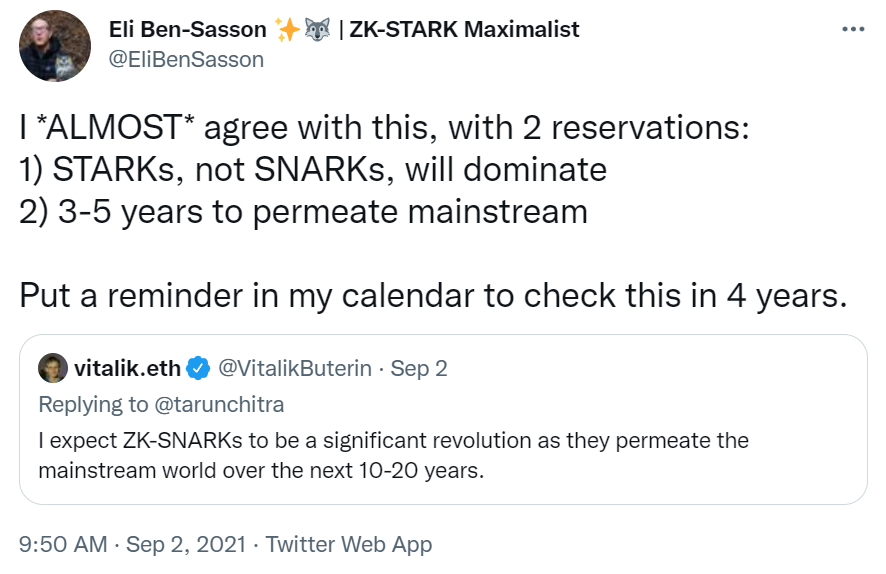Click the 9:50 AM tweet timestamp
The height and width of the screenshot is (574, 886).
62,544
